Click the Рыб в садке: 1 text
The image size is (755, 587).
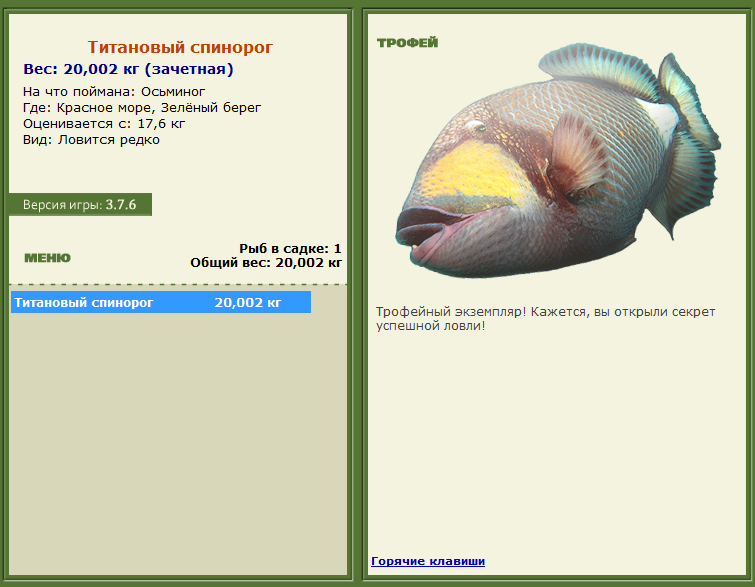click(x=290, y=248)
